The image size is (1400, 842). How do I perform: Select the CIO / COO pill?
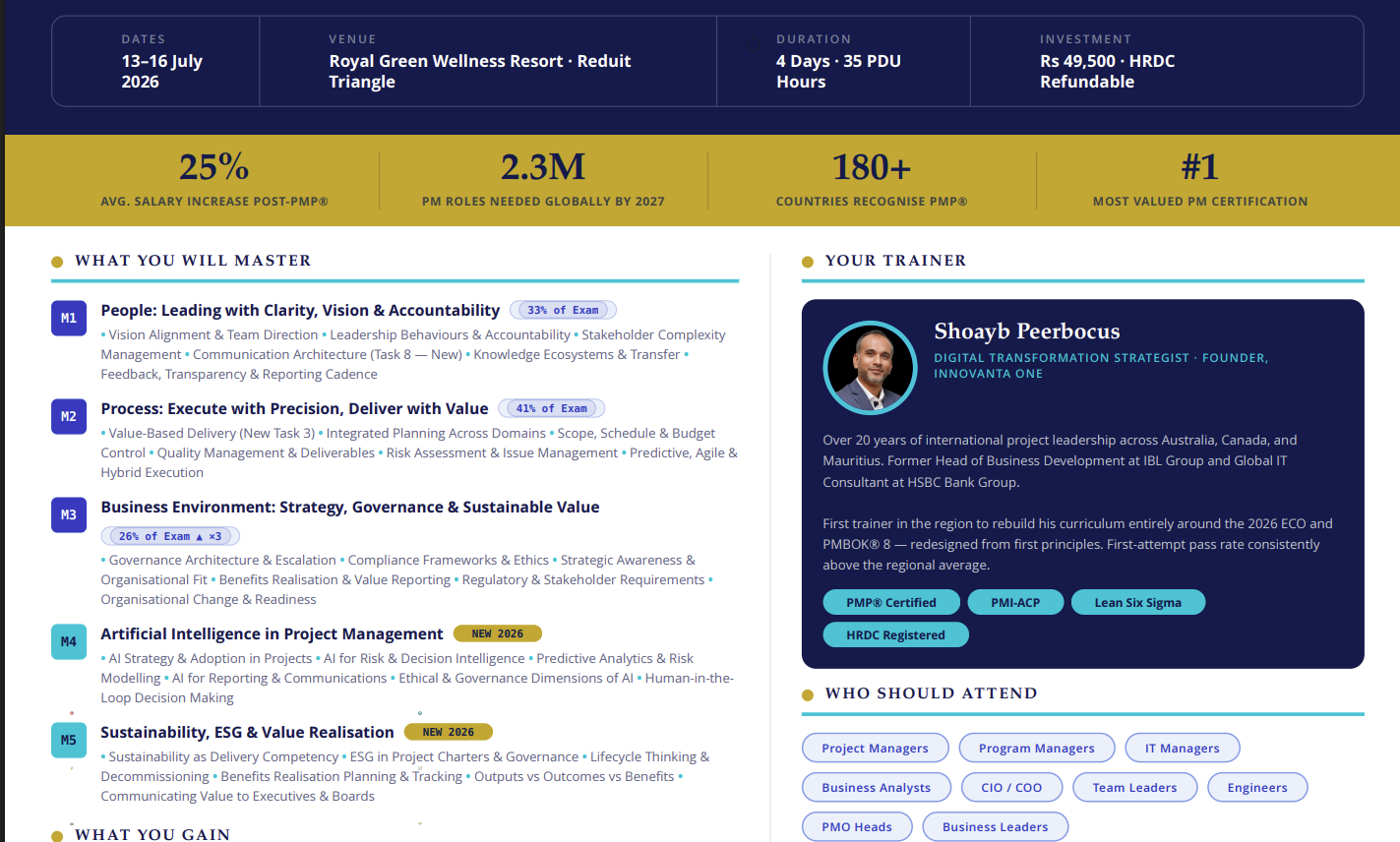1012,787
